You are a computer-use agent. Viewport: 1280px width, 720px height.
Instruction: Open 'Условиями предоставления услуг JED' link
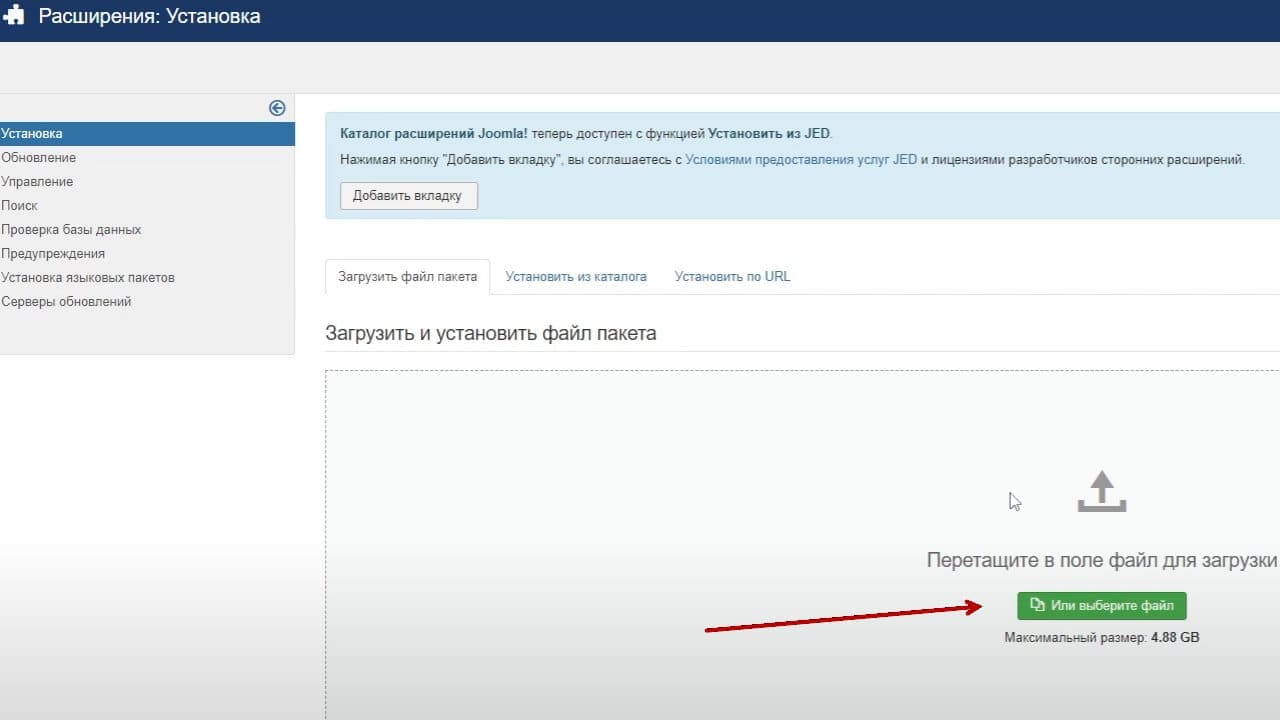click(x=801, y=159)
